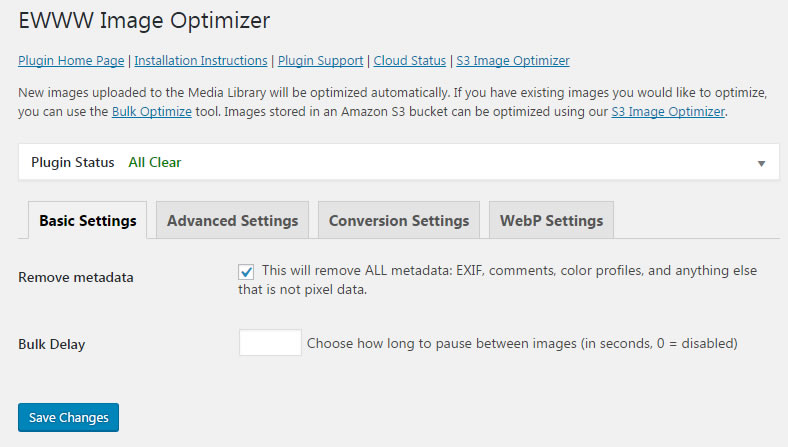Click the All Clear status text
The width and height of the screenshot is (788, 447).
coord(155,162)
